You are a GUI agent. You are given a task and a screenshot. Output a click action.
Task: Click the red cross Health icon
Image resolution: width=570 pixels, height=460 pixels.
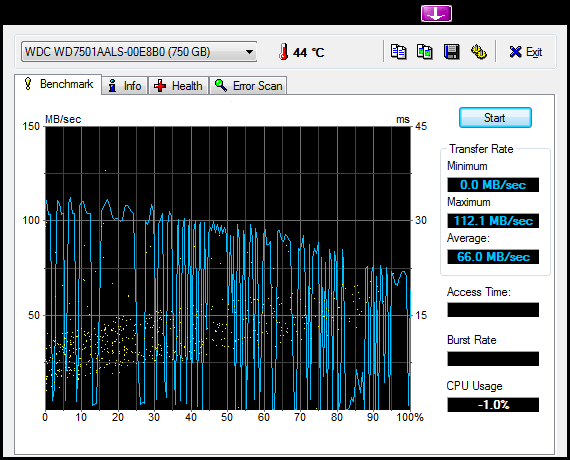click(x=160, y=86)
